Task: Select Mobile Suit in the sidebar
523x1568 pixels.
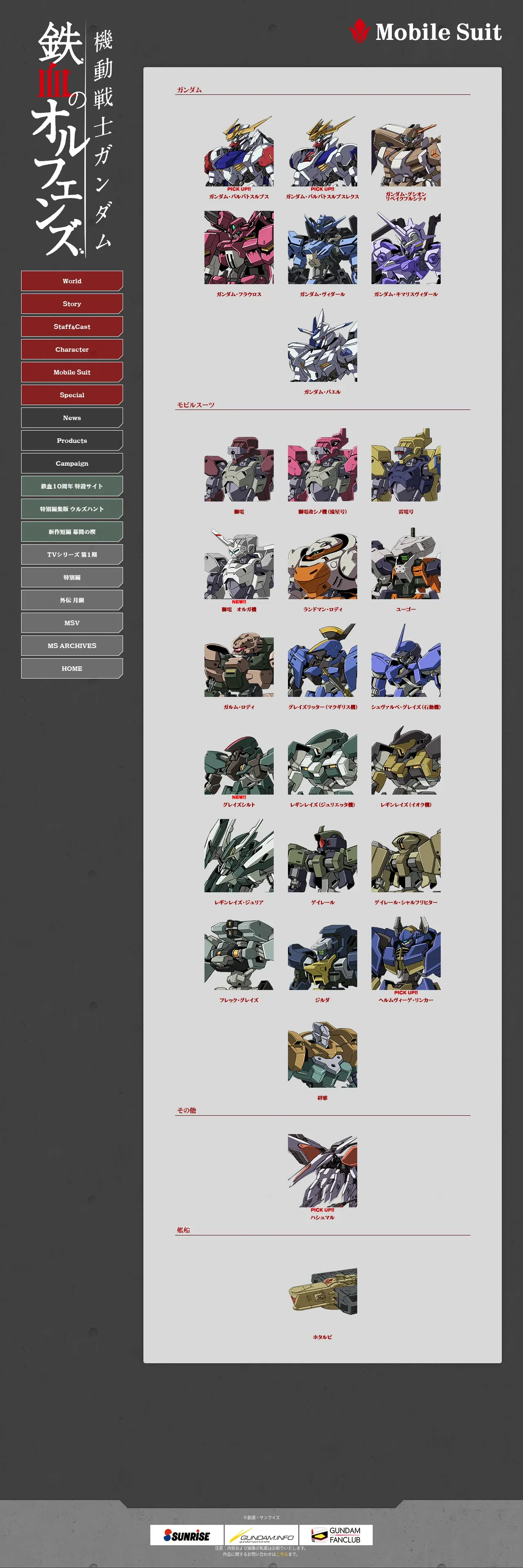Action: [72, 372]
